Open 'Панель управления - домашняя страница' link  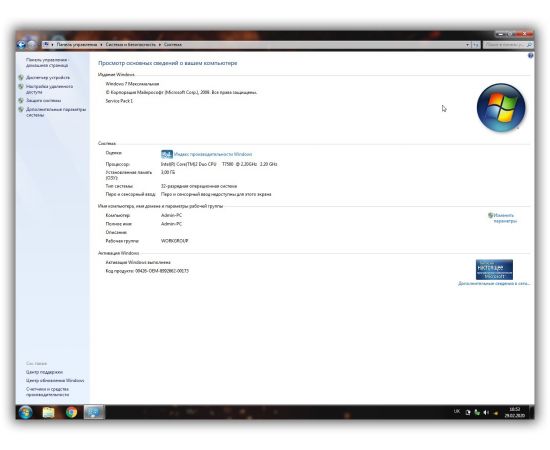click(47, 62)
